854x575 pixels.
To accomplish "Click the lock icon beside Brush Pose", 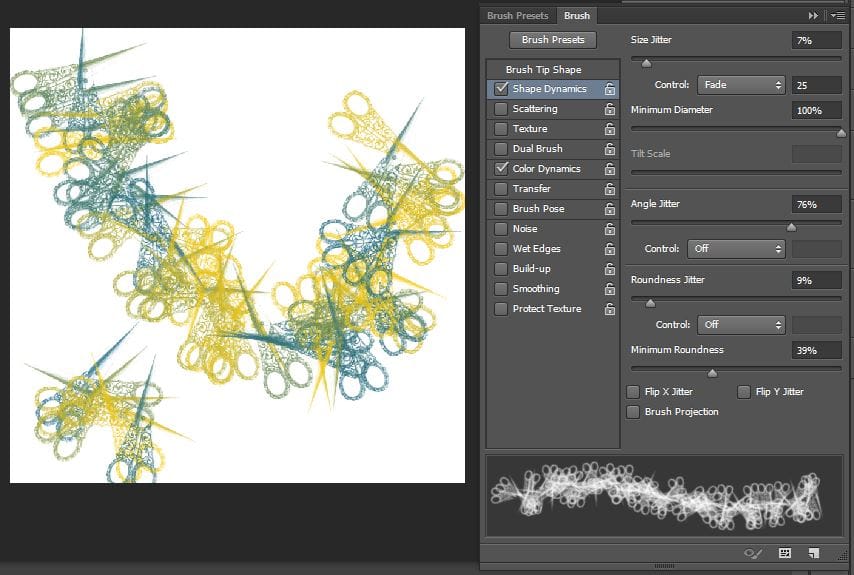I will point(609,209).
